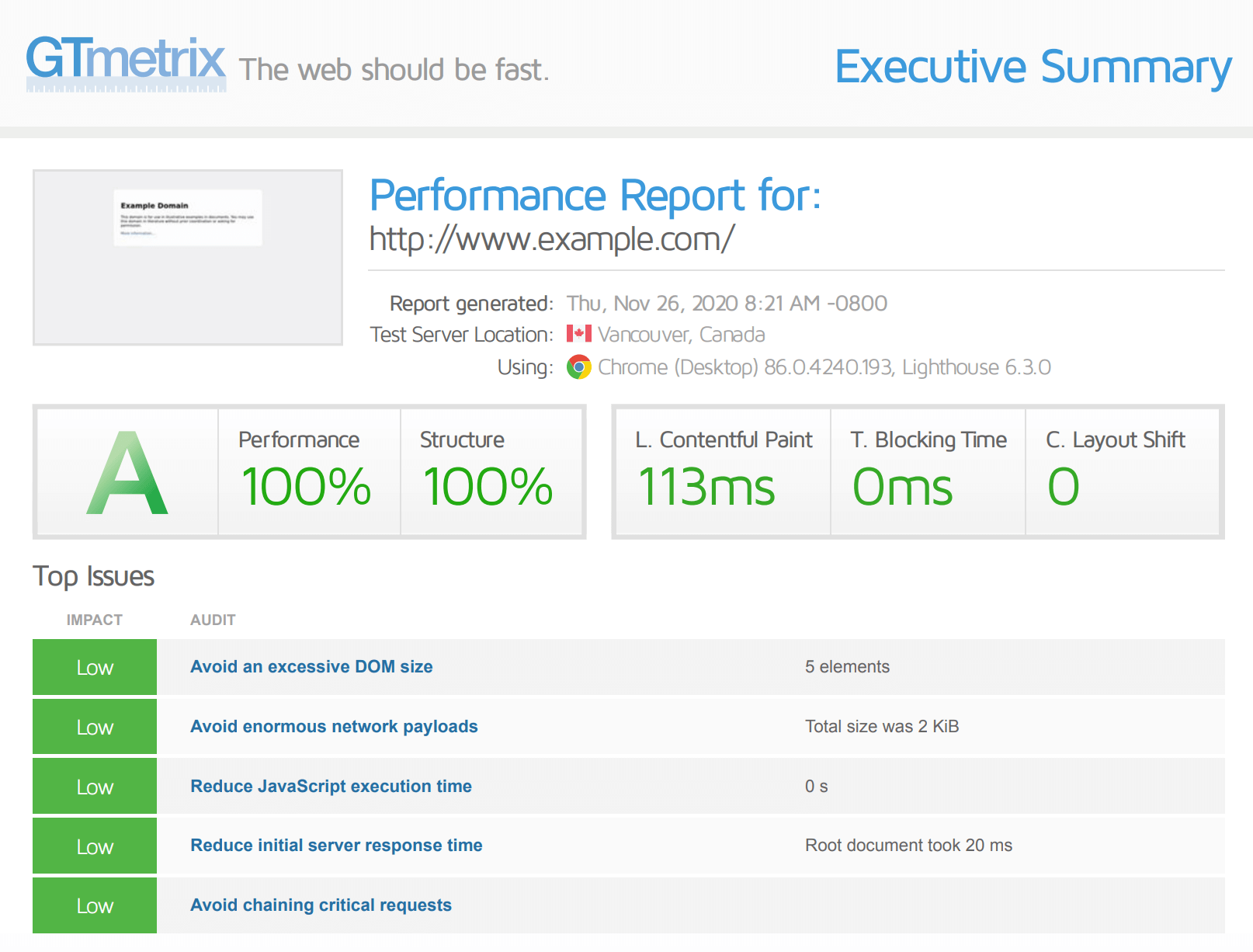The image size is (1253, 952).
Task: Open 'Avoid an excessive DOM size' audit
Action: pyautogui.click(x=311, y=667)
